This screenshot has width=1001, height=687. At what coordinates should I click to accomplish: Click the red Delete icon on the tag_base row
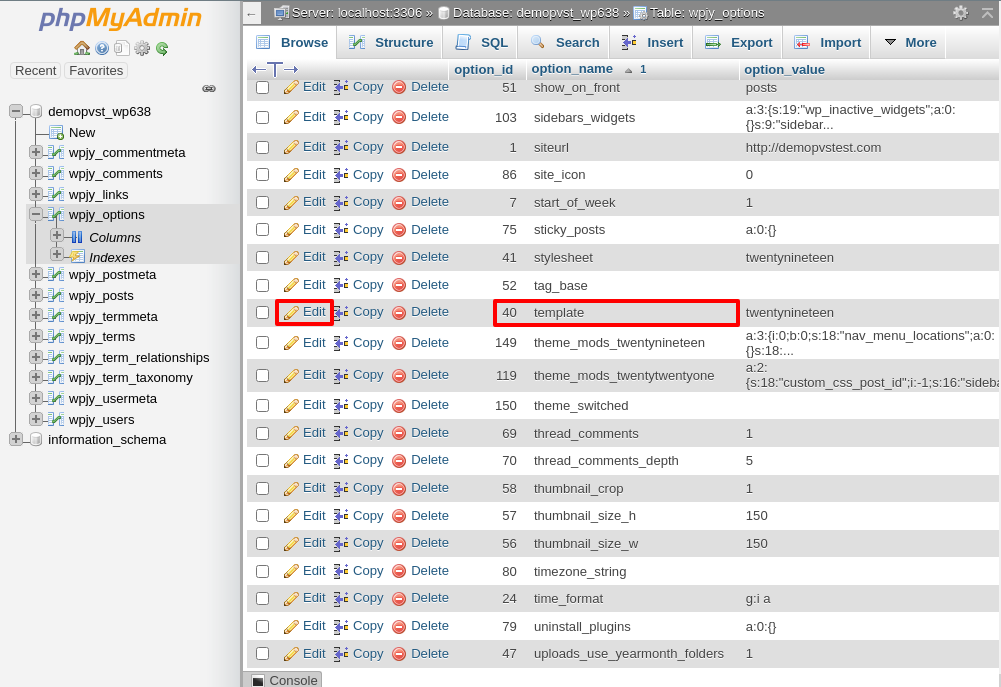click(399, 285)
